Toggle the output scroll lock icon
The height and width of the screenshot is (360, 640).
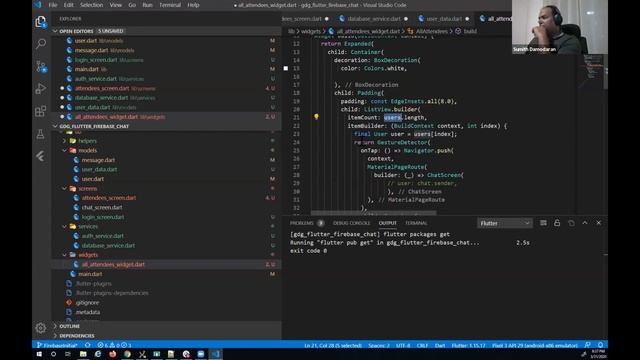pos(557,223)
